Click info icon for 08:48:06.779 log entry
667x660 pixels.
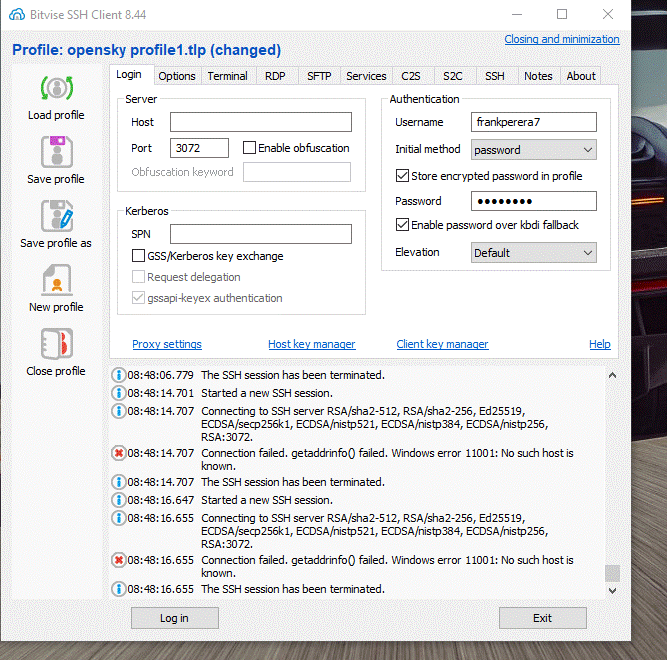pyautogui.click(x=119, y=375)
